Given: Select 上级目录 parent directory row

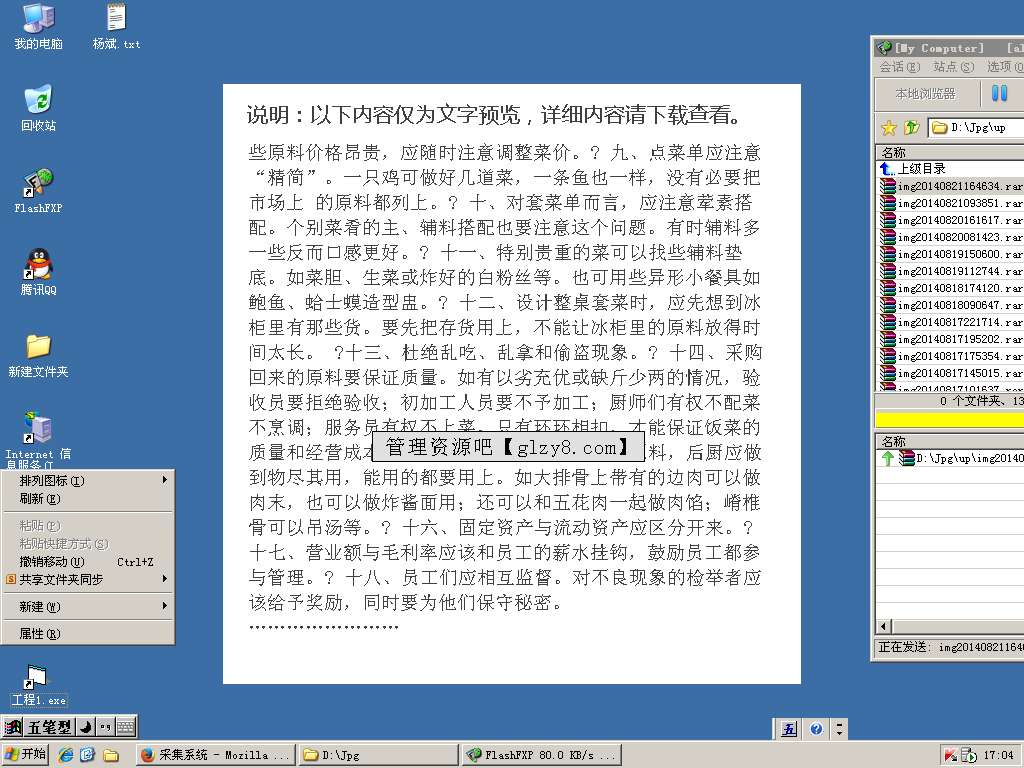Looking at the screenshot, I should click(950, 169).
